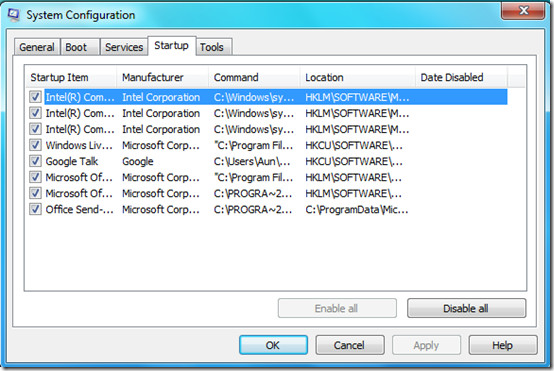The width and height of the screenshot is (554, 371).
Task: Toggle checkbox for Microsoft Of... with "C:\Program Fil... command
Action: pyautogui.click(x=35, y=177)
